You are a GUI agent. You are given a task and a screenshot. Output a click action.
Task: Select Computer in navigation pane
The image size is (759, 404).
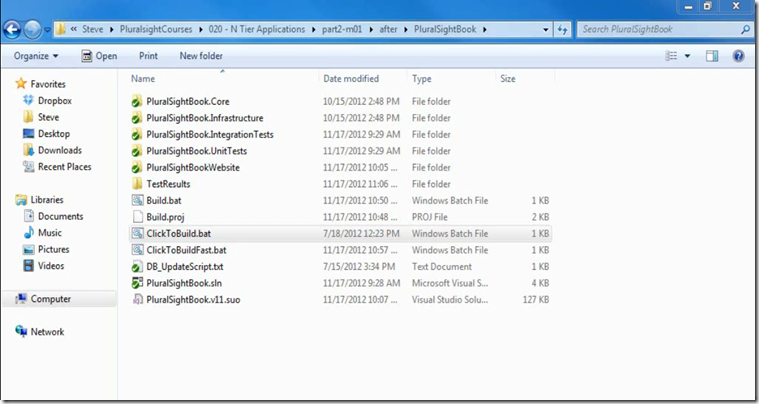pos(50,299)
